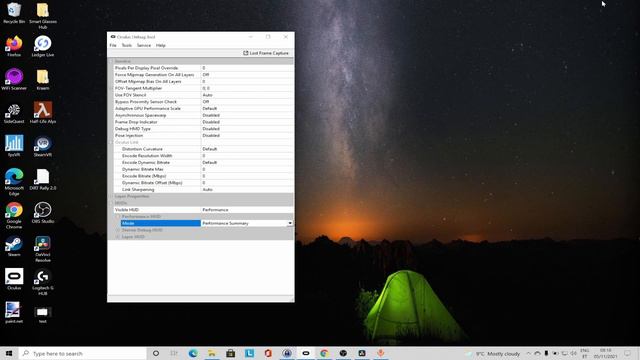Image resolution: width=640 pixels, height=360 pixels.
Task: Click the Lost Frame Capture button
Action: (x=266, y=53)
